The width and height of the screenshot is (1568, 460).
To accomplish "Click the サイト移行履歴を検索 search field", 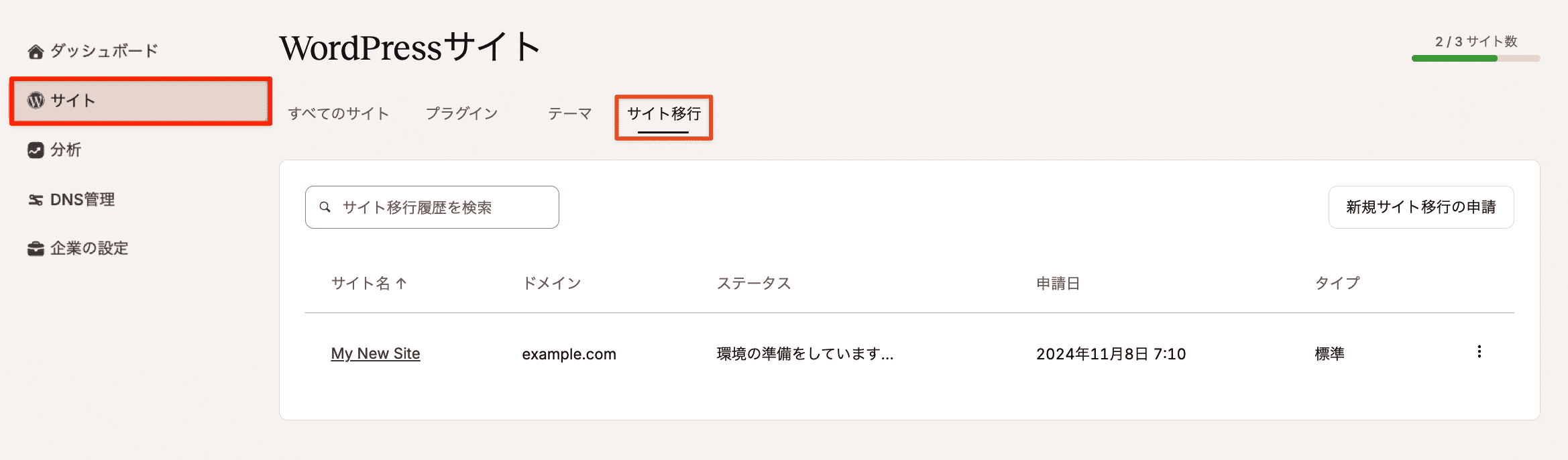I will tap(432, 207).
